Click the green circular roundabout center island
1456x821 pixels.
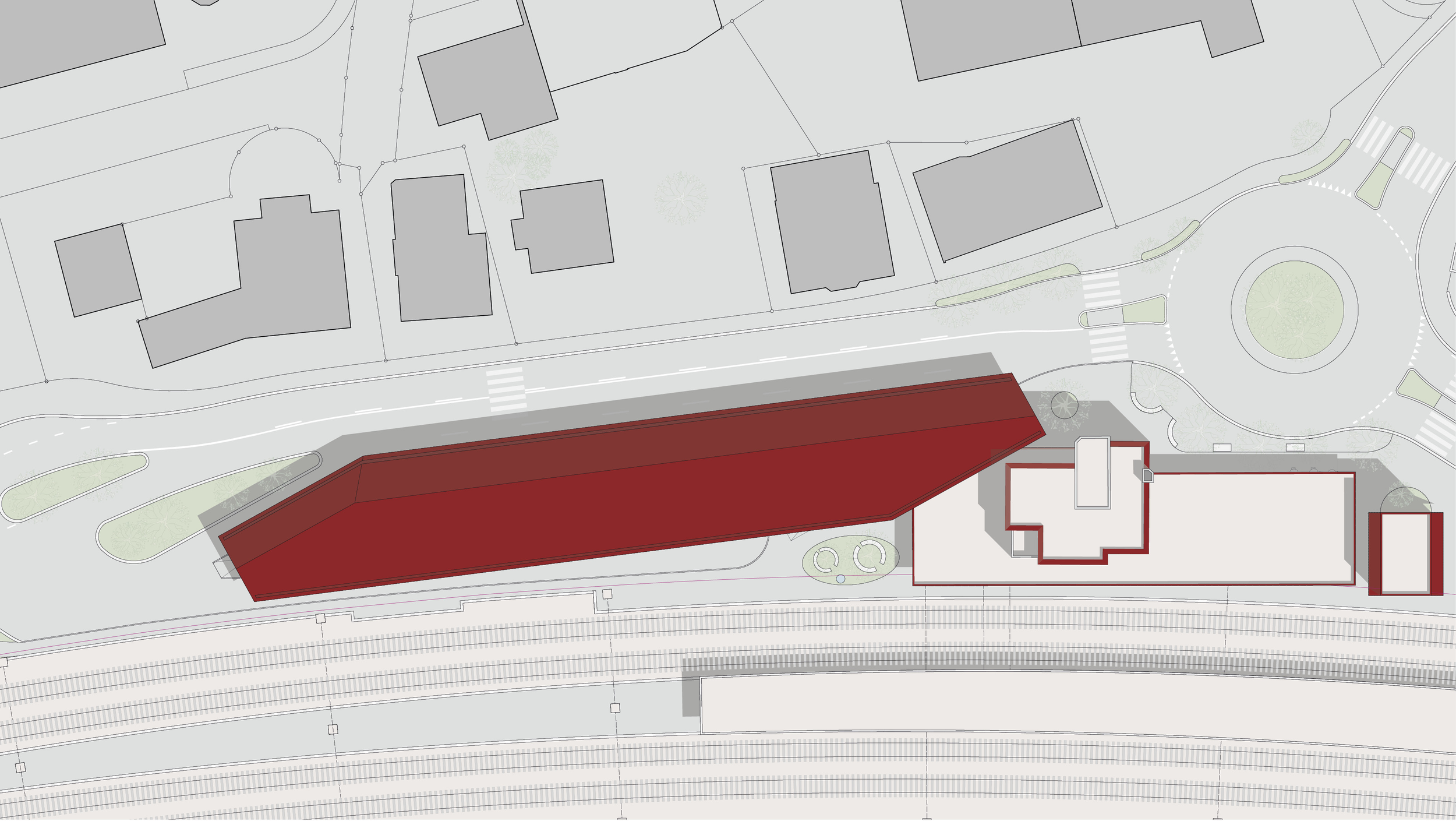coord(1294,309)
